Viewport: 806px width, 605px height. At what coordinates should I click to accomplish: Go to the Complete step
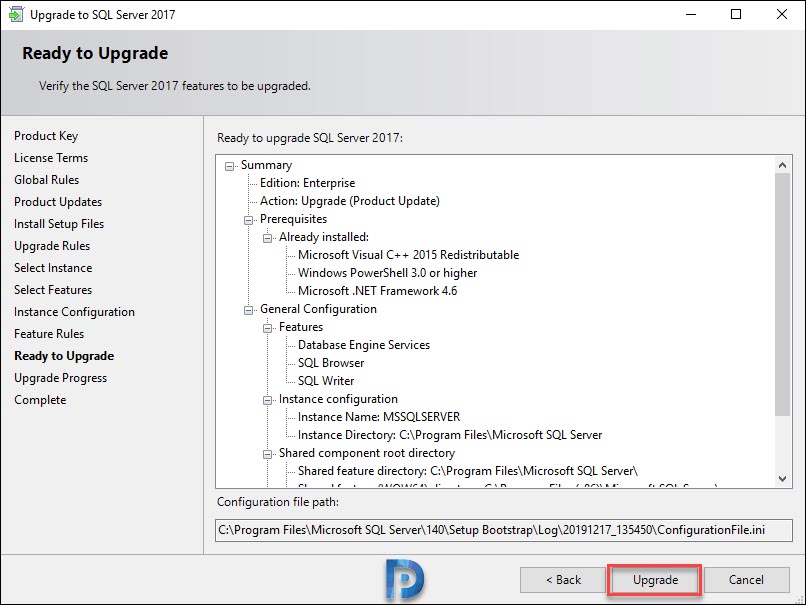tap(40, 400)
